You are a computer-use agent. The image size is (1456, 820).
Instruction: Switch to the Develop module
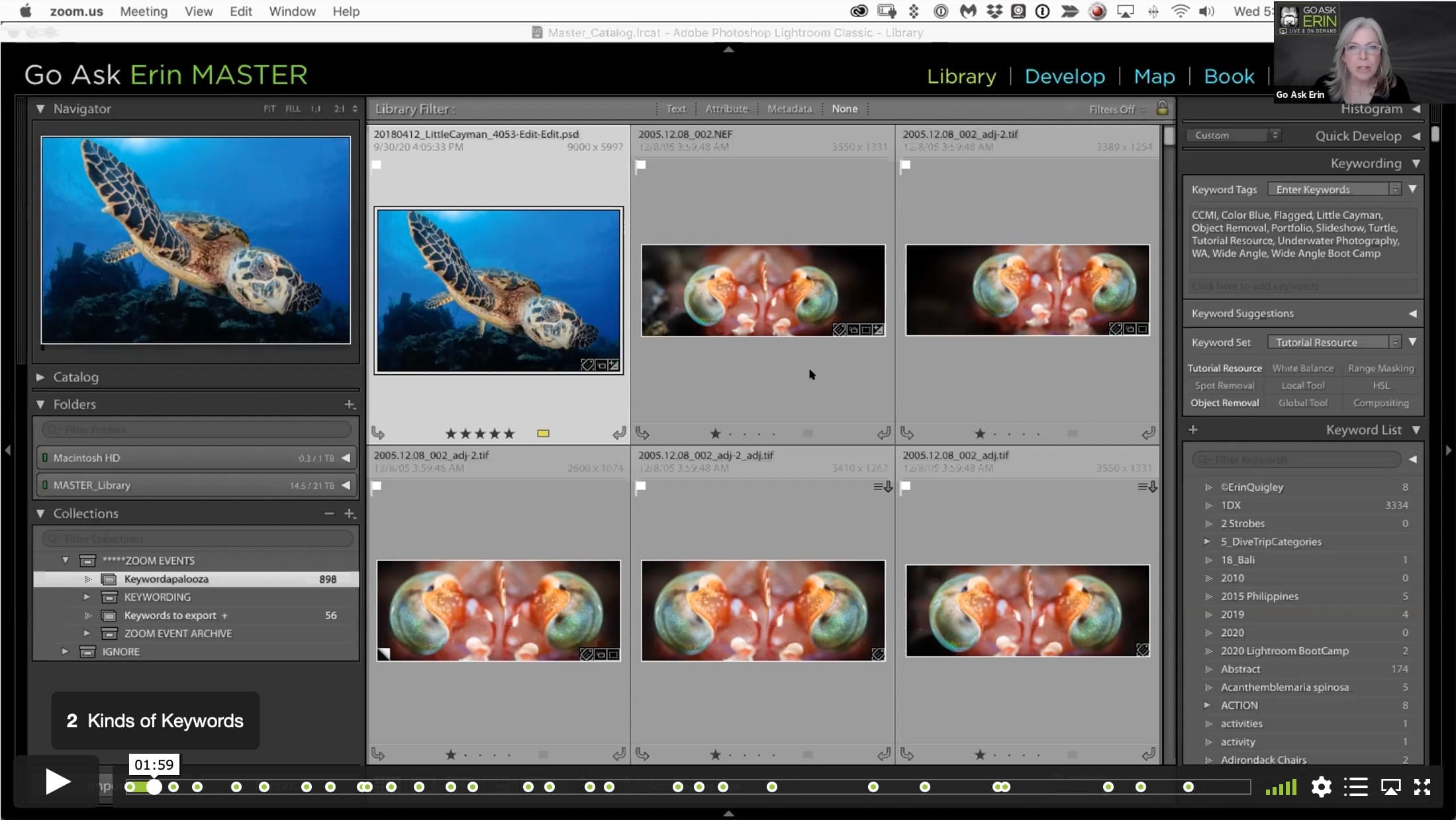coord(1065,76)
